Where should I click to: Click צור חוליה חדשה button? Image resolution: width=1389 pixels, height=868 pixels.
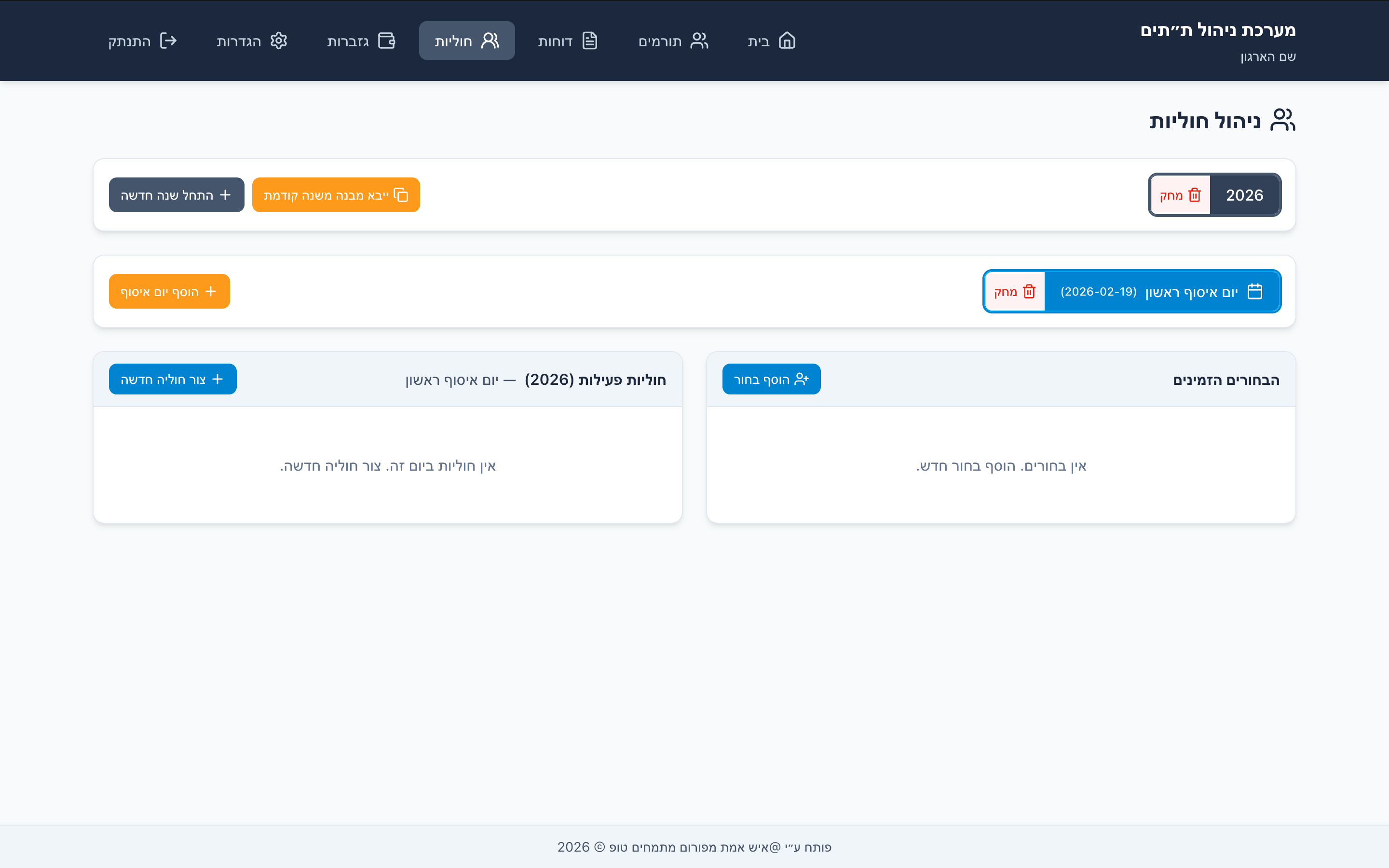pyautogui.click(x=172, y=380)
